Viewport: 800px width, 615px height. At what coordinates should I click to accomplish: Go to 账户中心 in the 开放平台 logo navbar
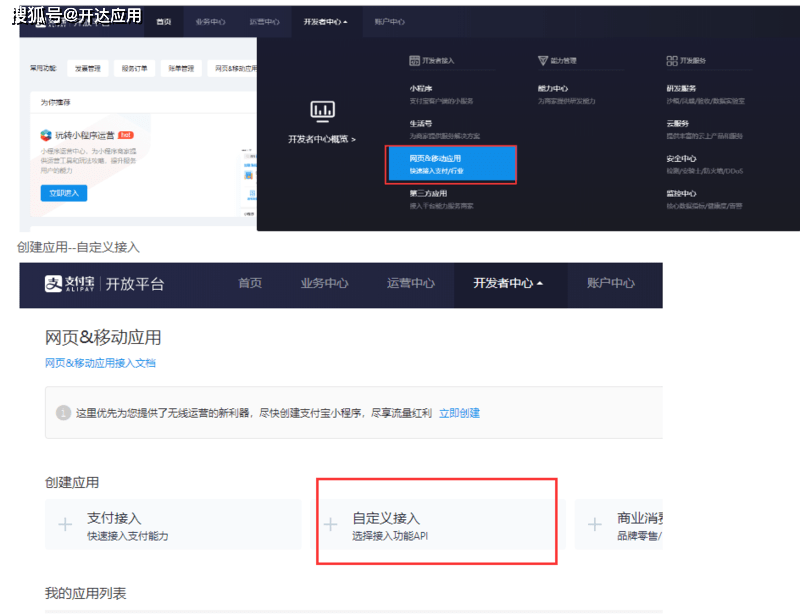[x=611, y=283]
